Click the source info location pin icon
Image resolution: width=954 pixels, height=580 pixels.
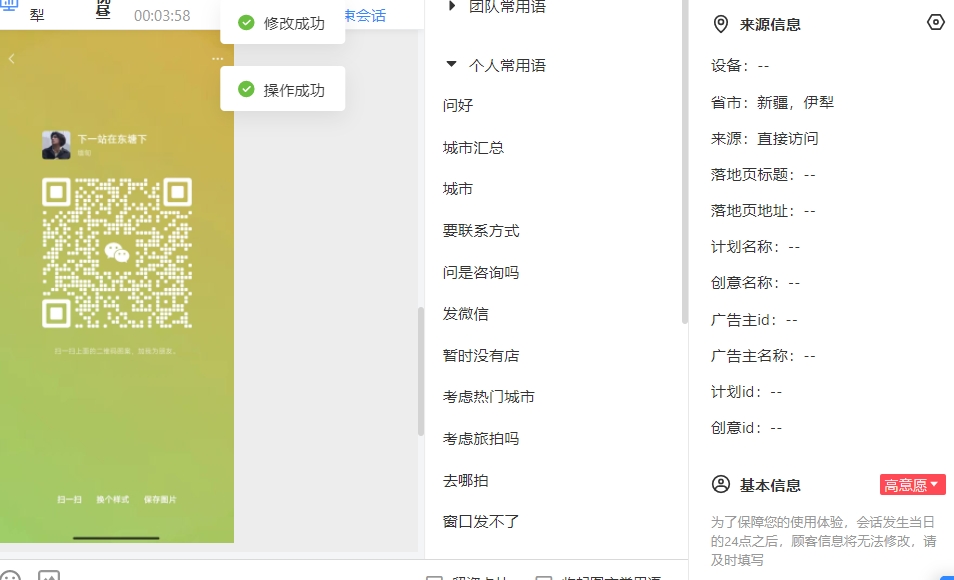click(720, 24)
